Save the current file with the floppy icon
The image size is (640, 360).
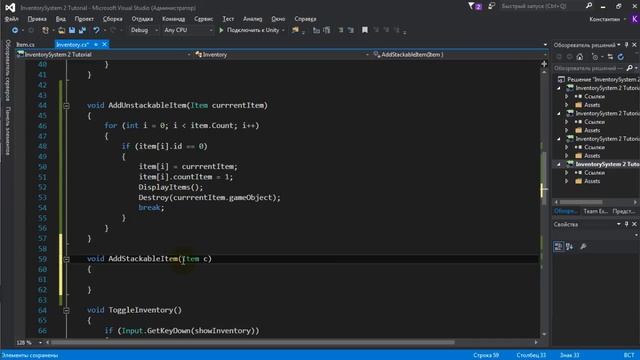pyautogui.click(x=72, y=30)
